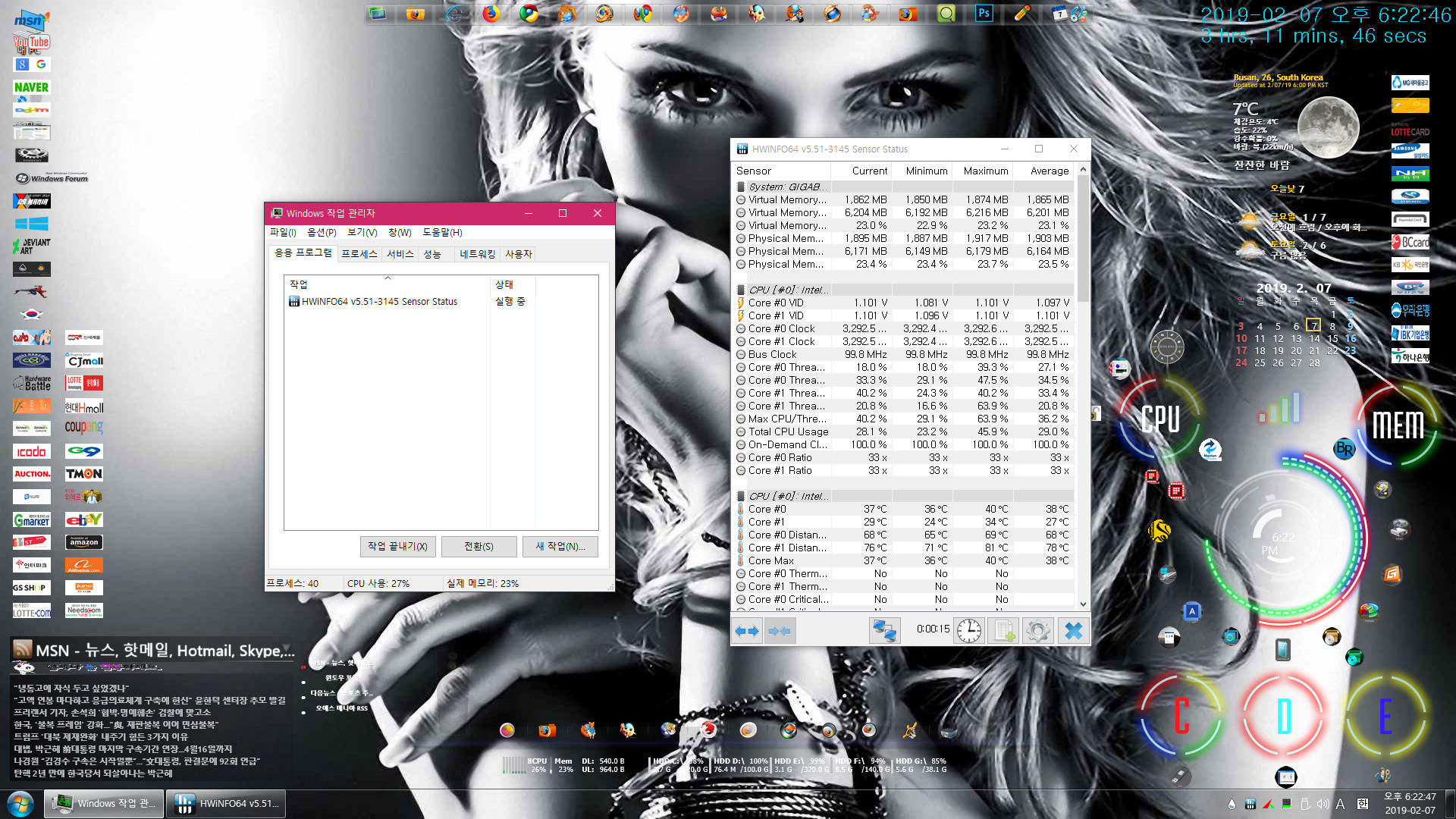Select the Core #0 VID sensor row
The width and height of the screenshot is (1456, 819).
point(903,303)
